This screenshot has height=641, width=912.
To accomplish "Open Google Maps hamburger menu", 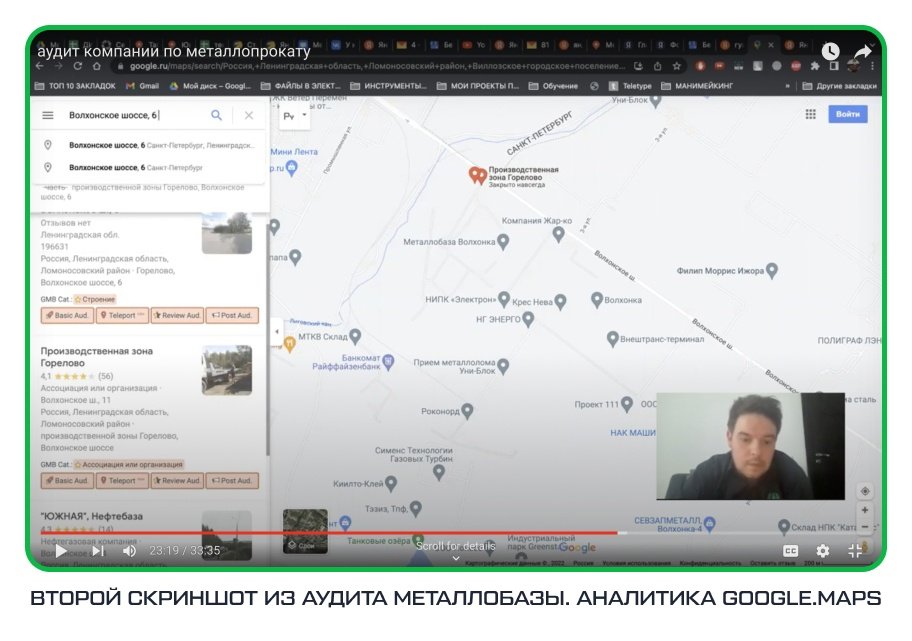I will pos(48,115).
